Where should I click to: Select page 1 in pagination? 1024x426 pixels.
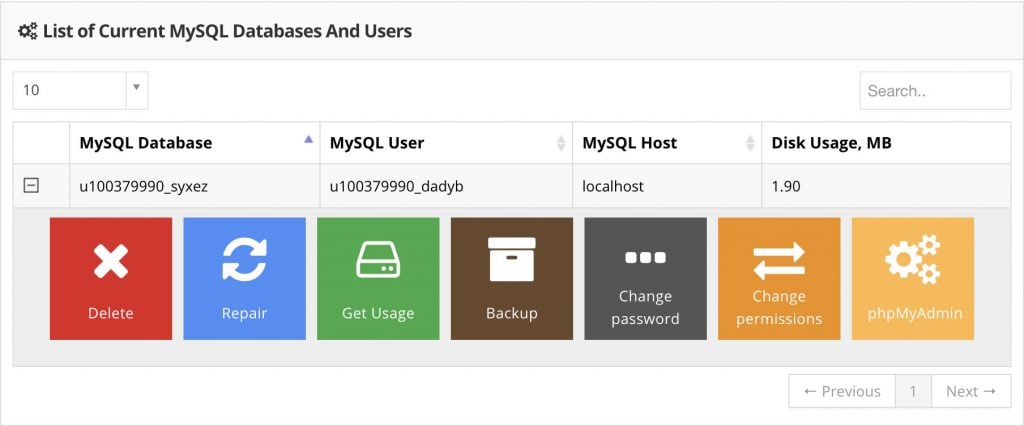coord(913,391)
